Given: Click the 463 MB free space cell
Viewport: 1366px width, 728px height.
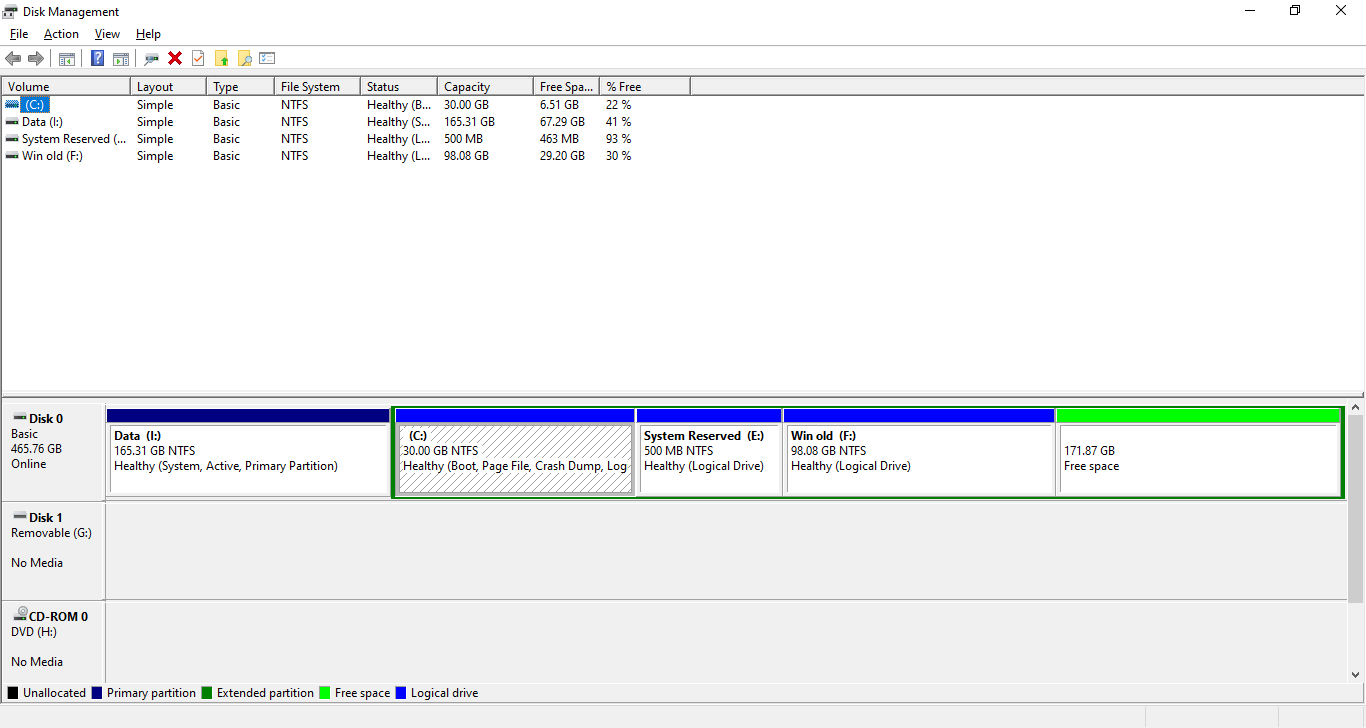Looking at the screenshot, I should pyautogui.click(x=559, y=138).
